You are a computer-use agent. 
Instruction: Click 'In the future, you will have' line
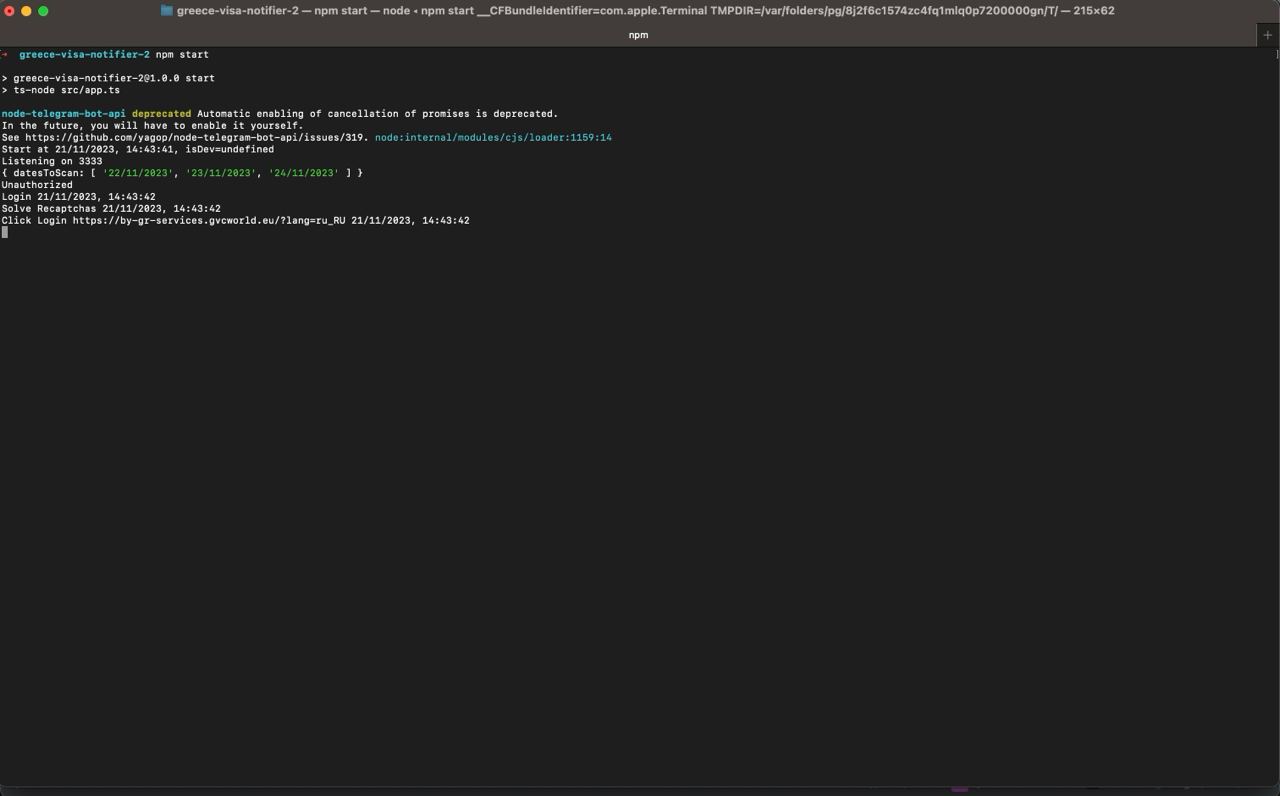[x=152, y=125]
